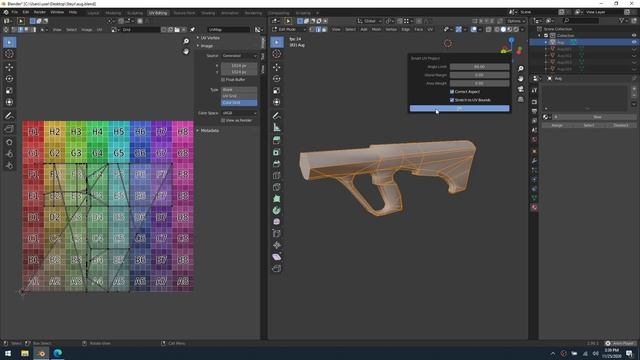Screen dimensions: 640x360
Task: Pin the image with the pin icon
Action: pyautogui.click(x=193, y=29)
